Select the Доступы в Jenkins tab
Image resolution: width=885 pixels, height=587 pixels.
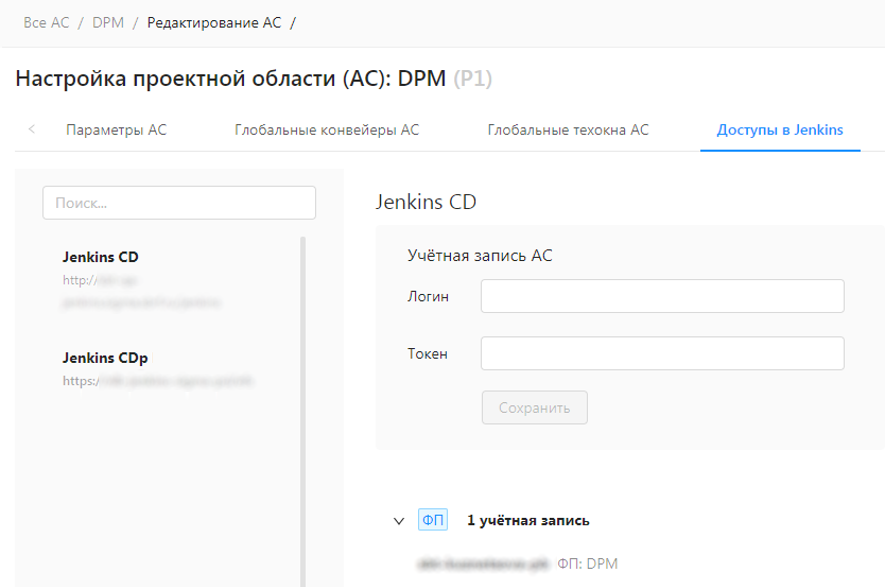(x=779, y=130)
